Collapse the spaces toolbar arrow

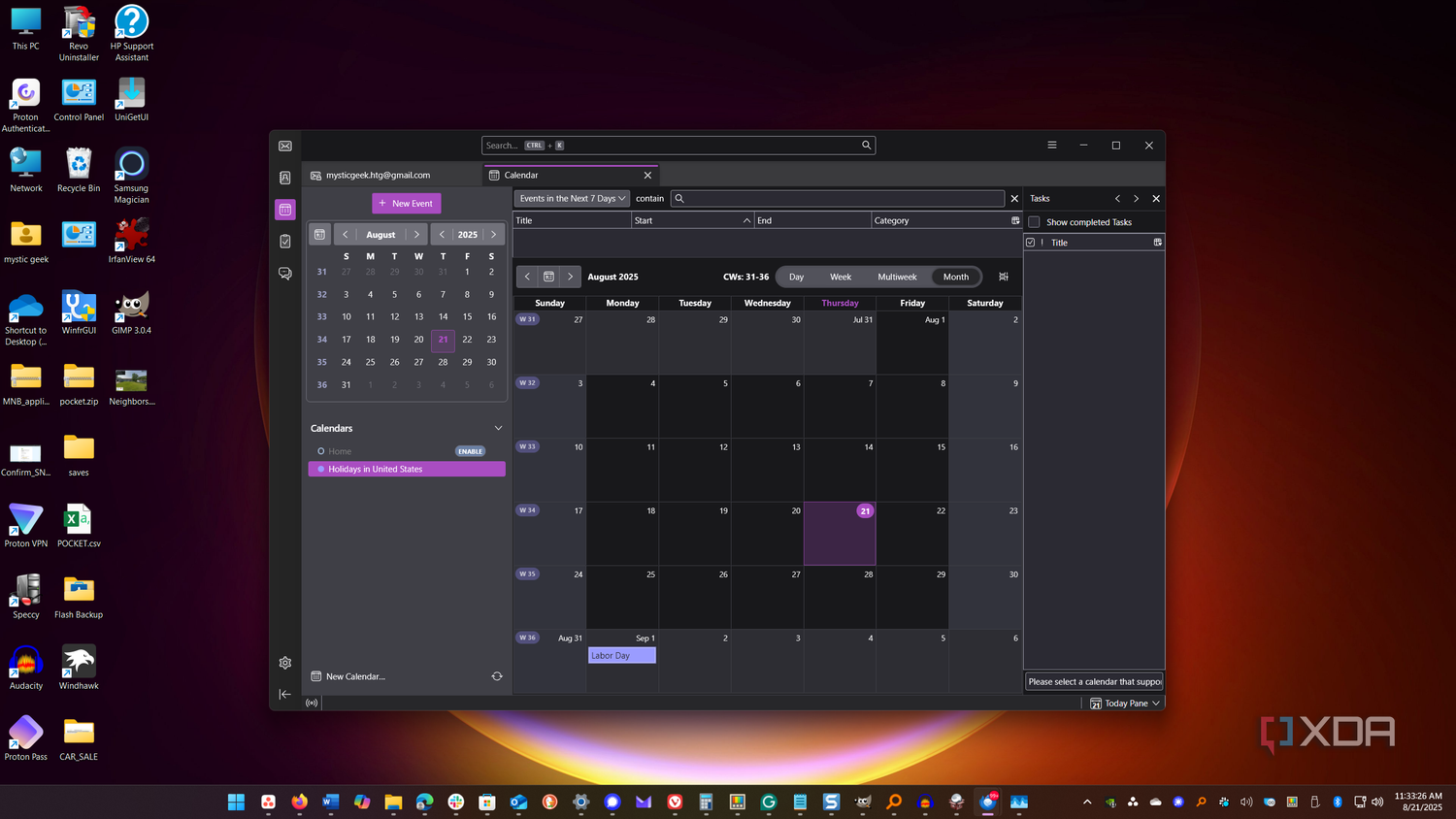coord(285,694)
